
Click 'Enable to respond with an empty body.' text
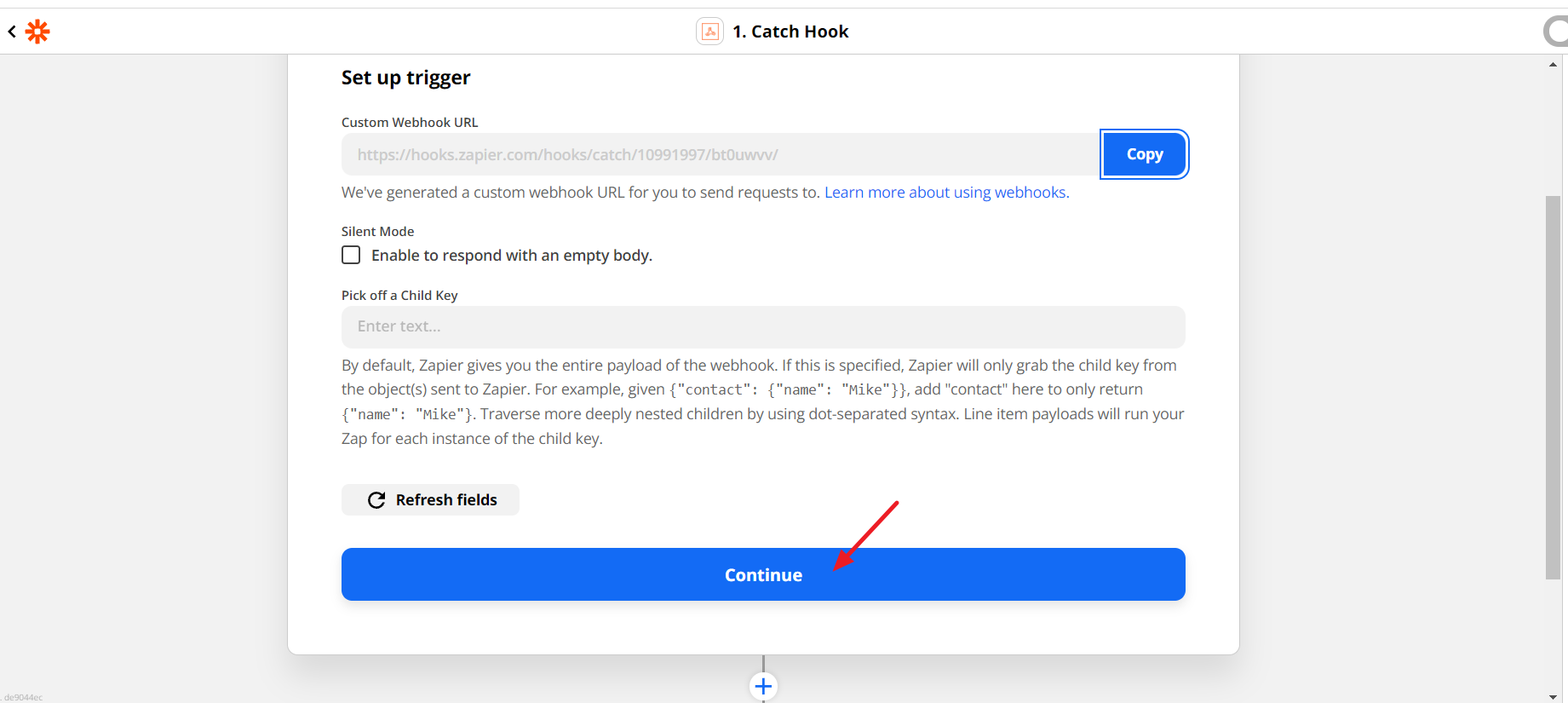point(512,256)
